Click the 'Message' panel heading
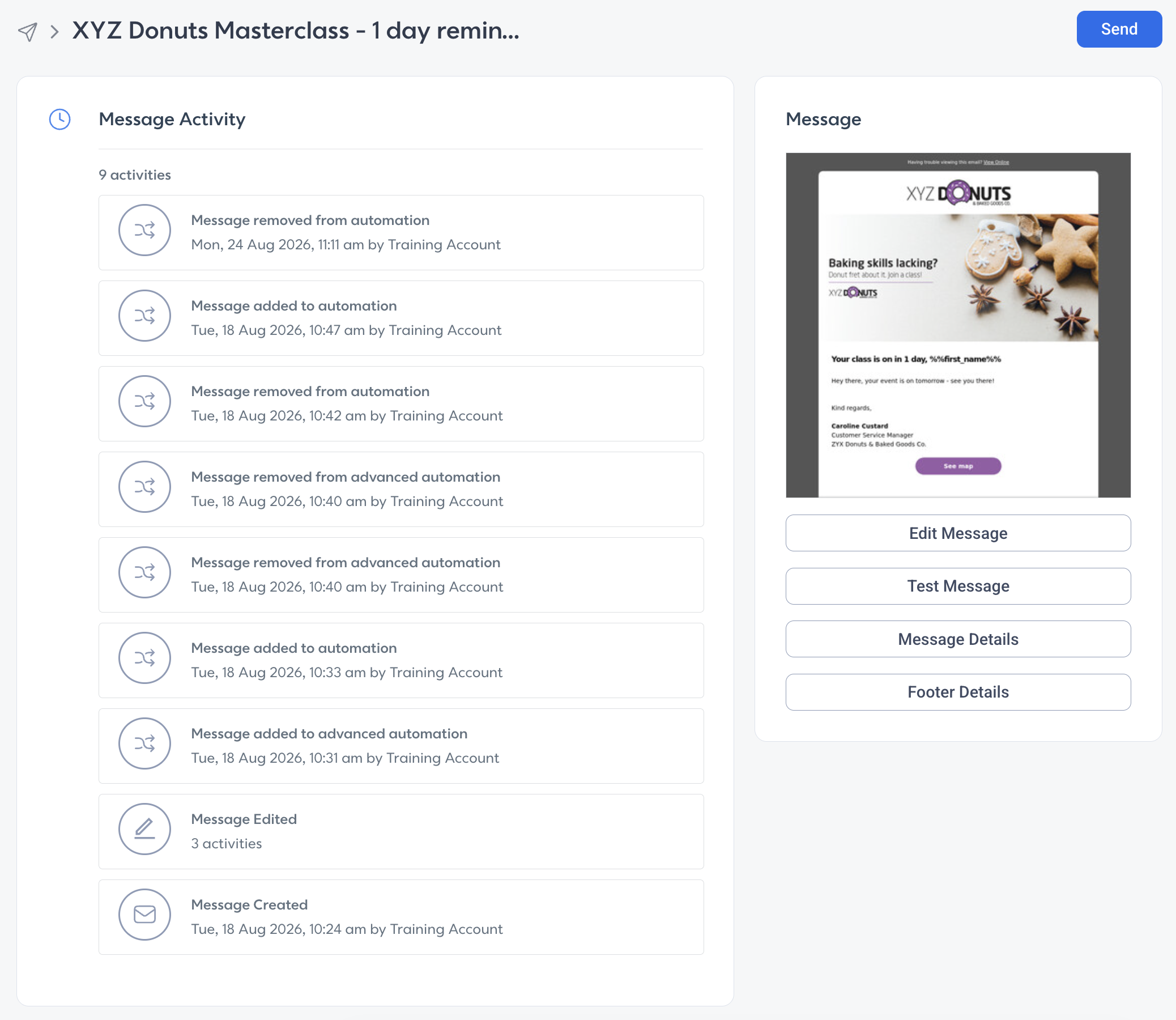 click(x=823, y=119)
